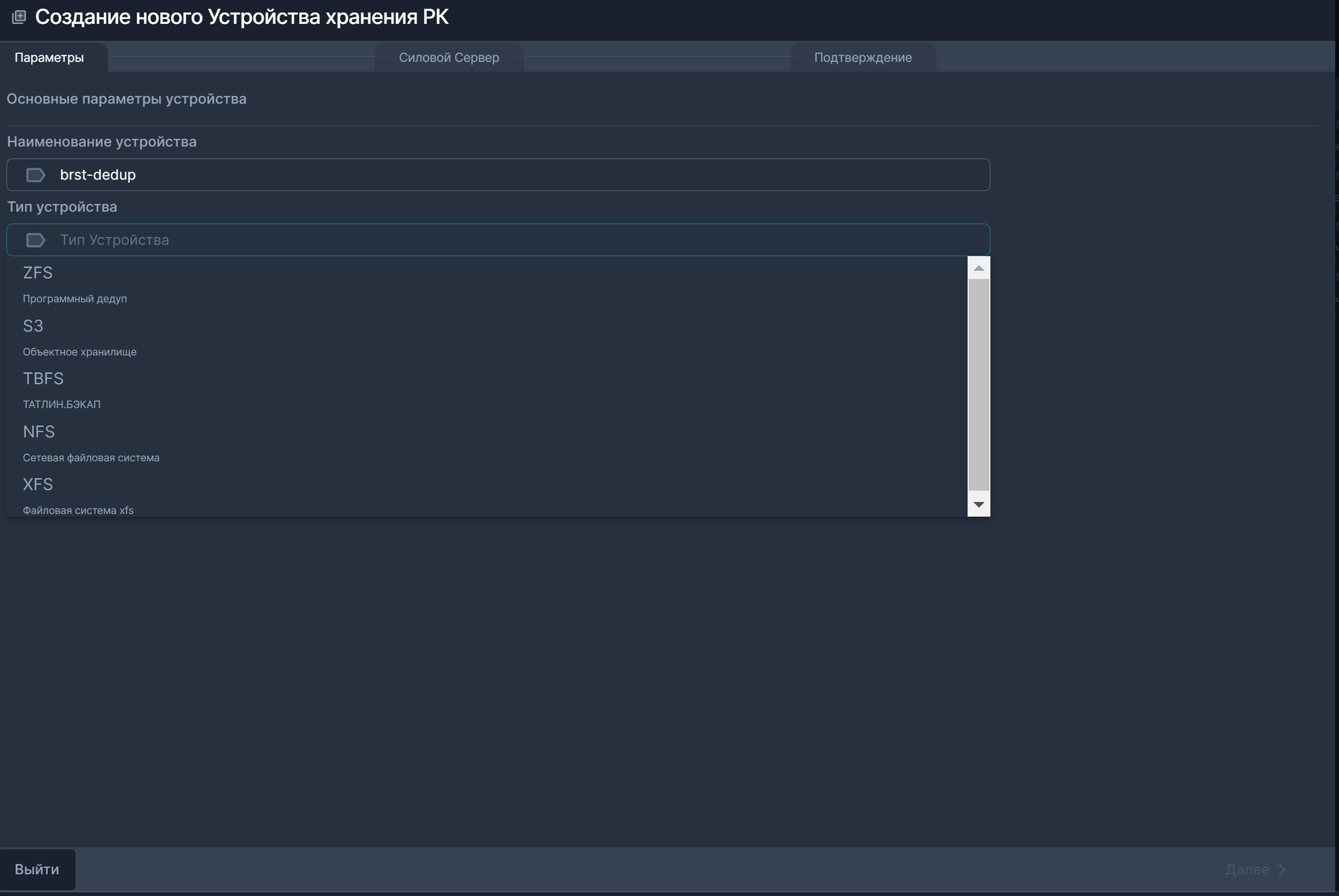
Task: Choose S3 object storage option
Action: click(33, 326)
